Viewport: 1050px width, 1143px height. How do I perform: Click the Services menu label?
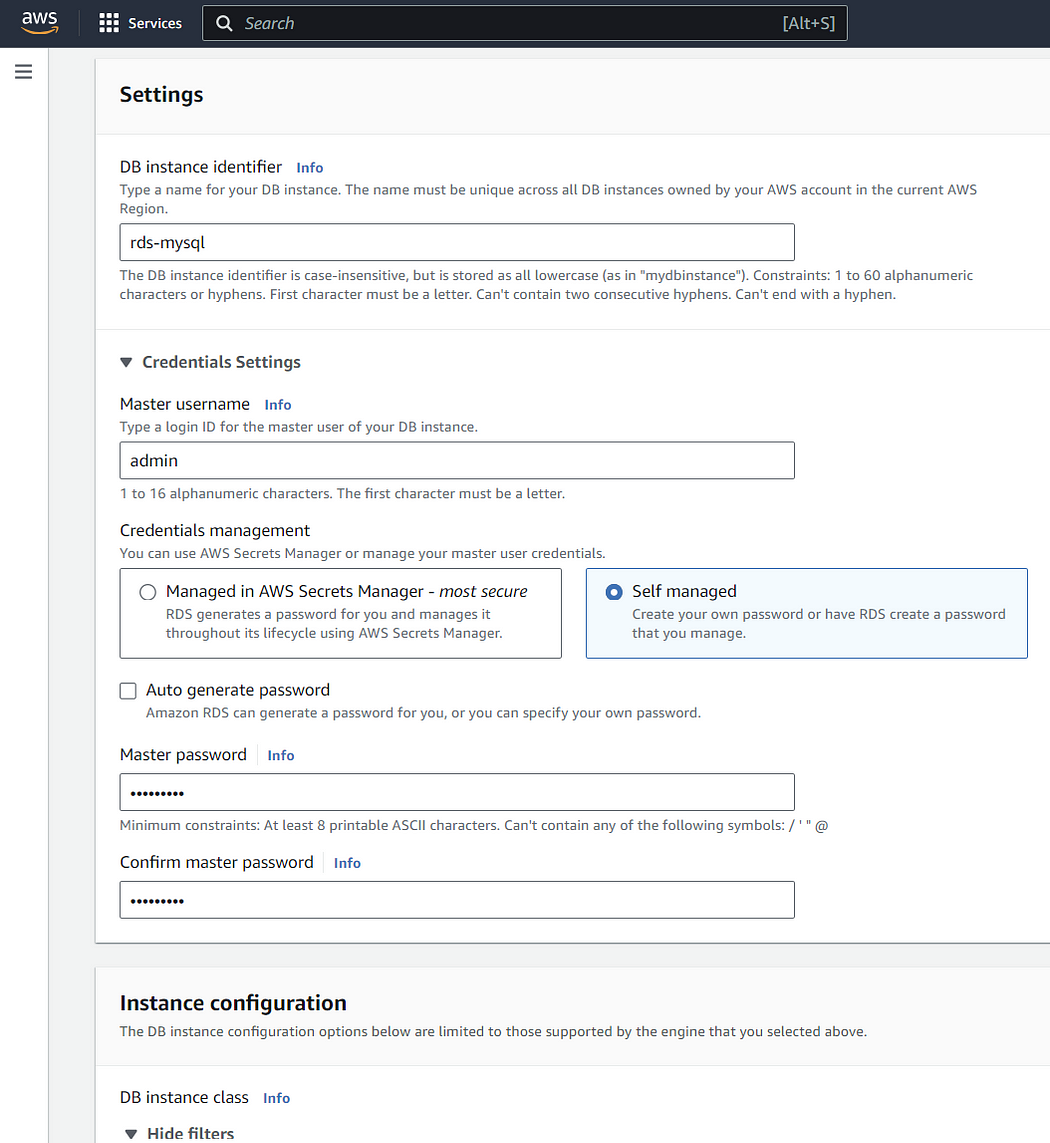pos(155,23)
